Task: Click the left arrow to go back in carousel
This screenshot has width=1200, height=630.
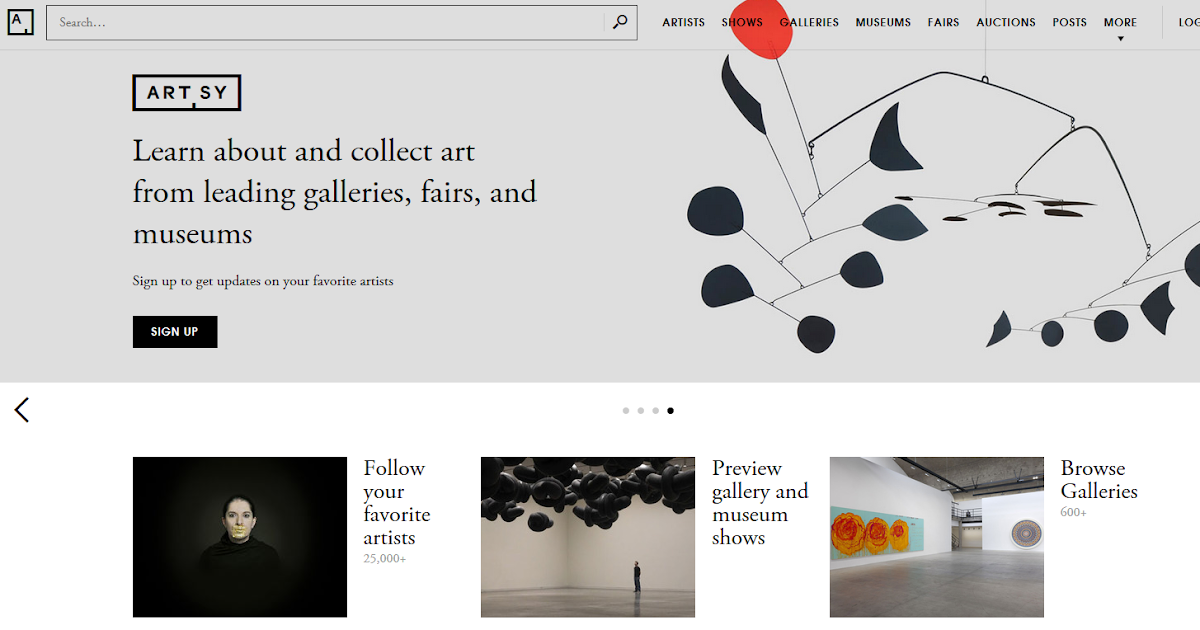Action: coord(21,410)
